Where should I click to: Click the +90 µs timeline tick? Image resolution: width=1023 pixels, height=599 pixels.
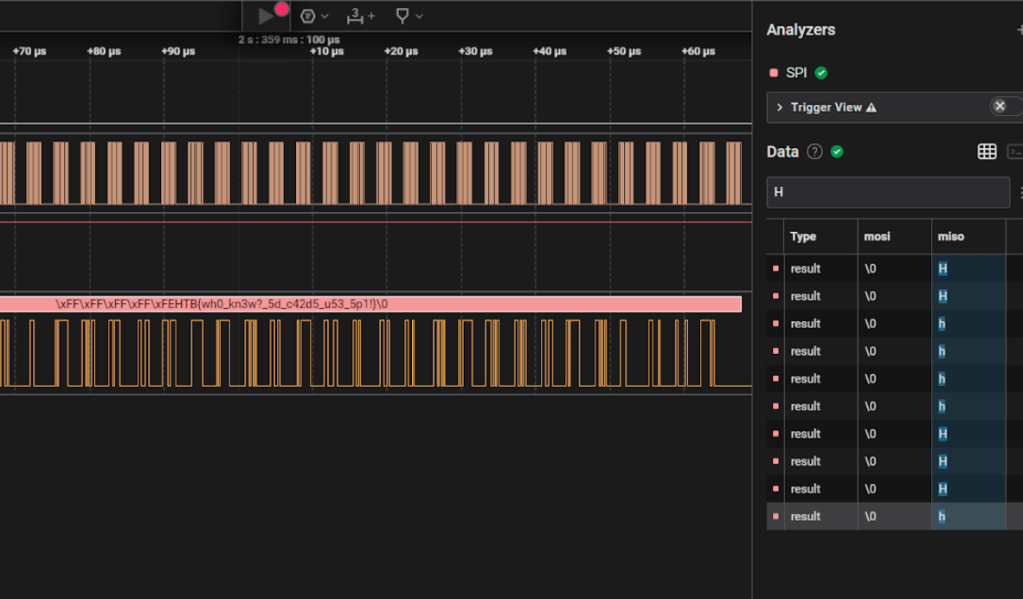[x=178, y=52]
